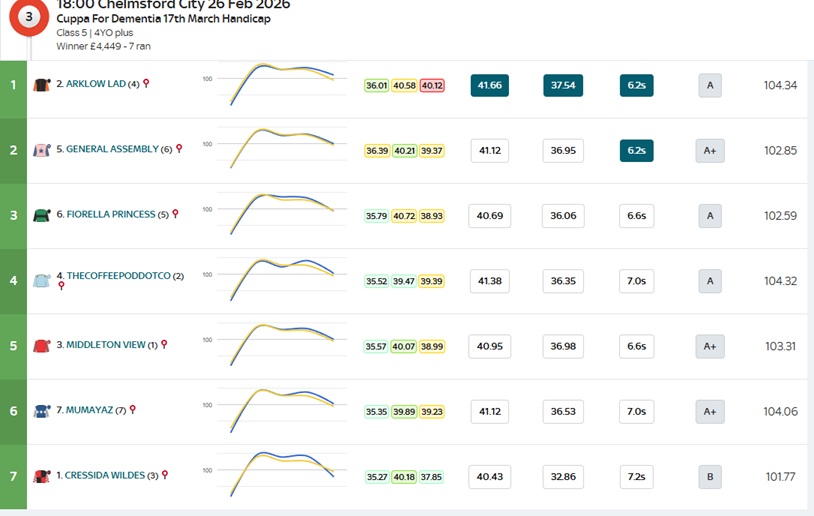Click the pin icon beside Middleton View
The height and width of the screenshot is (516, 814).
point(164,344)
